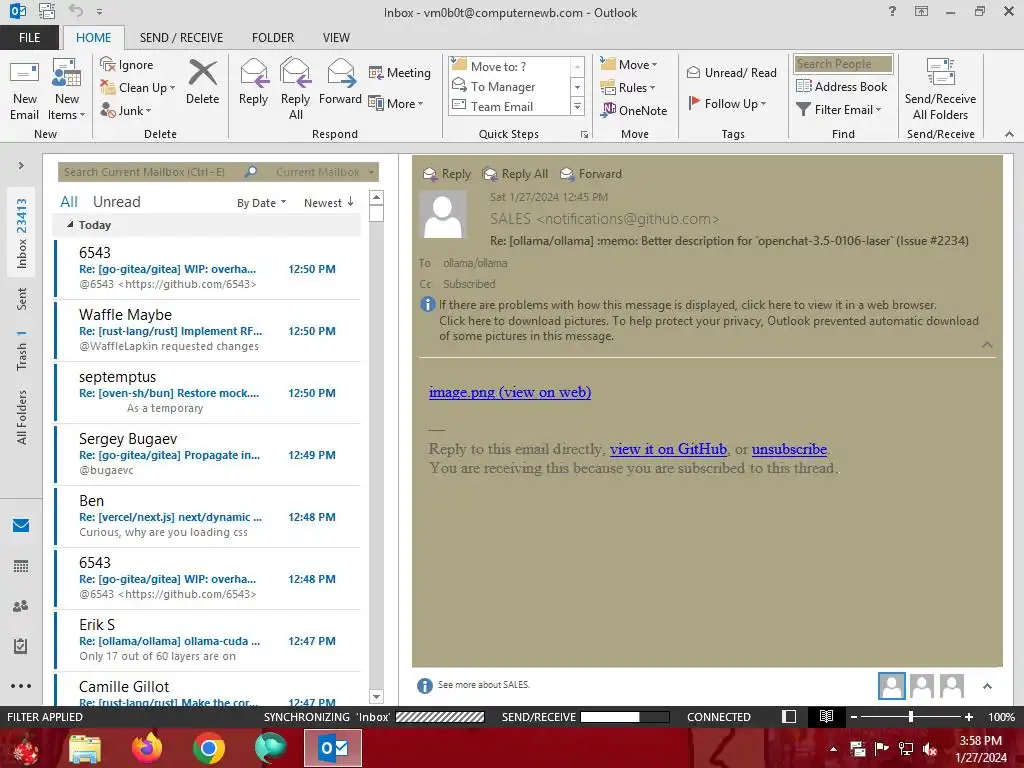Collapse the message header details
1024x768 pixels.
point(987,344)
